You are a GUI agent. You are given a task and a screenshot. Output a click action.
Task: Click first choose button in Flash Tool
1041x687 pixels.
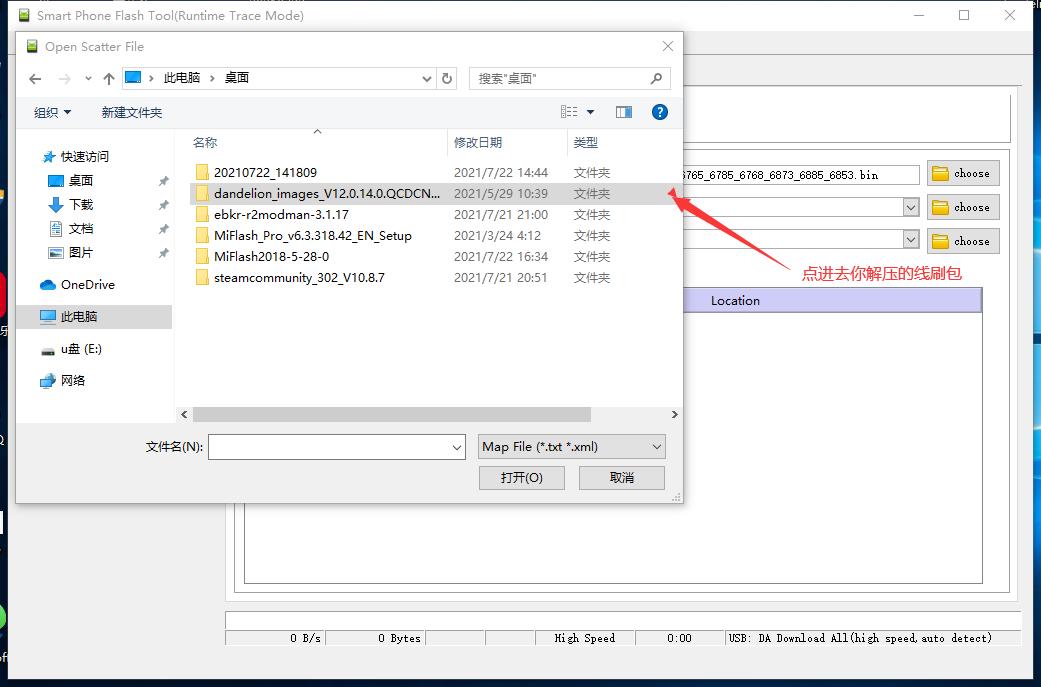pos(963,174)
